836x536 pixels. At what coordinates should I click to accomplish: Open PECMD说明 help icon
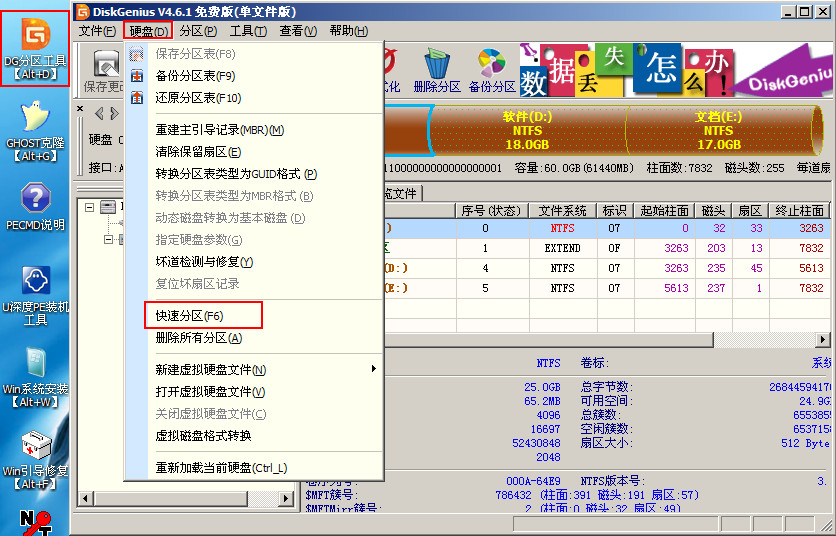coord(35,206)
